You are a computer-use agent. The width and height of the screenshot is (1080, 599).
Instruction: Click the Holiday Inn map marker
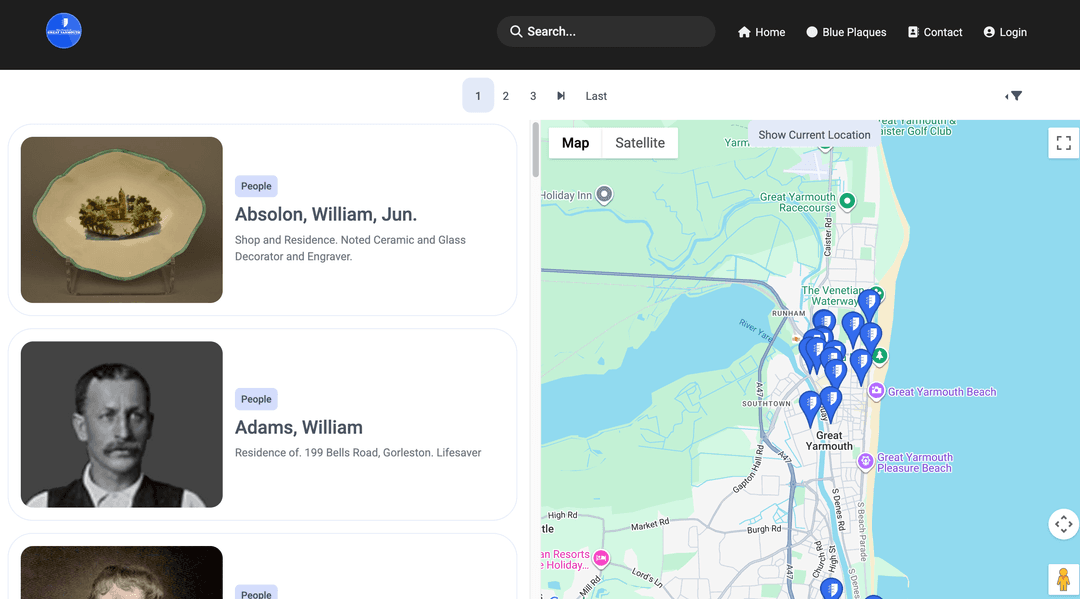604,194
